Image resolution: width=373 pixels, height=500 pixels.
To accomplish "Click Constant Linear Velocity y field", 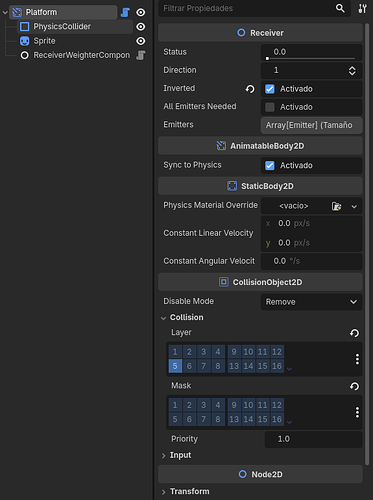I will click(x=312, y=243).
